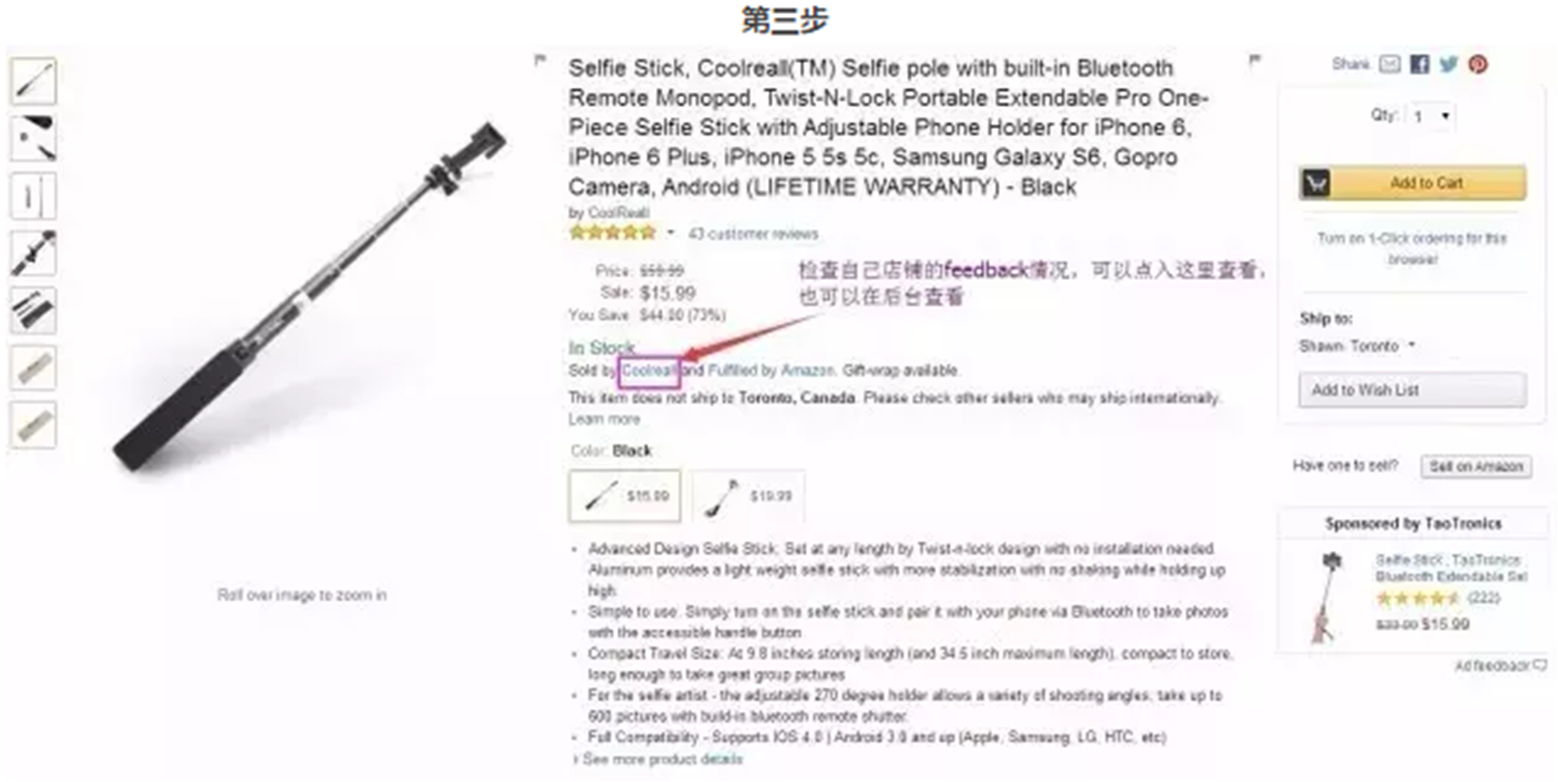Select the $15.99 black color option

tap(625, 496)
